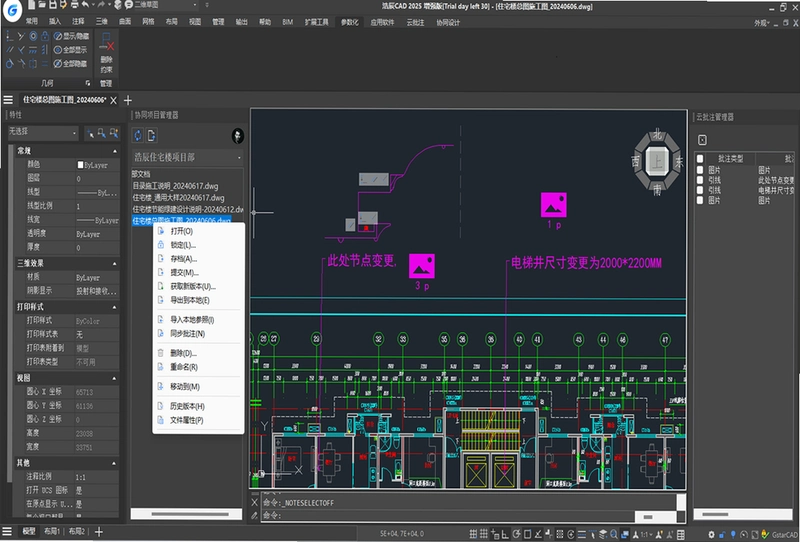
Task: Click the settings gear icon in status bar
Action: tap(711, 534)
